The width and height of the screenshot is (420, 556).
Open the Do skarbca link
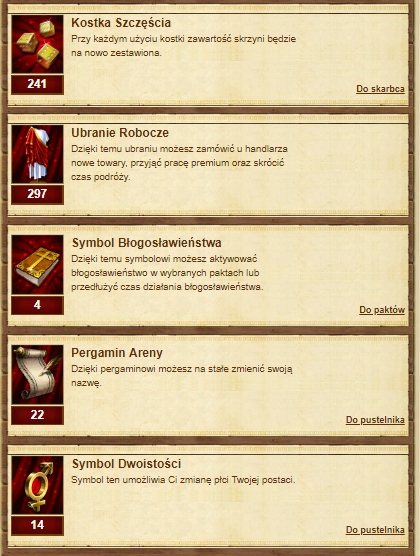click(380, 89)
